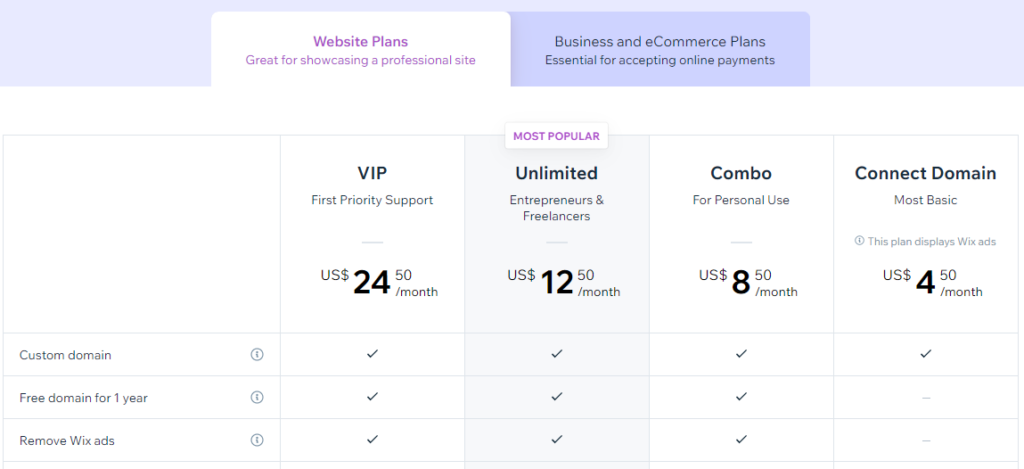Click the US$24.50 per month VIP price

[x=379, y=283]
